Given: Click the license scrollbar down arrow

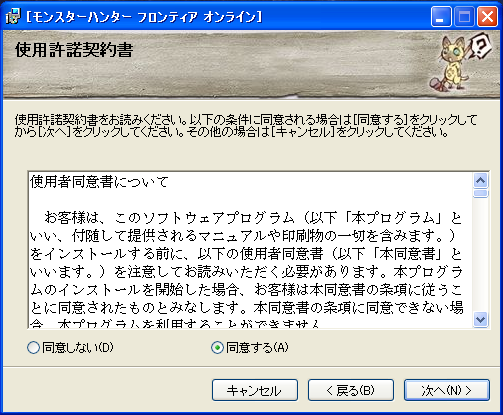Looking at the screenshot, I should tap(480, 320).
